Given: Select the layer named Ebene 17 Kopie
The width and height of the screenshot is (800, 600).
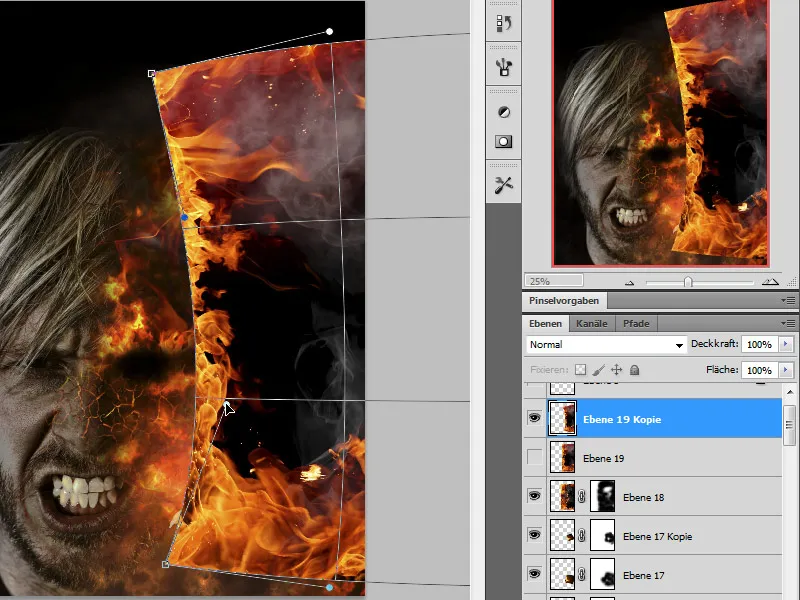Looking at the screenshot, I should pos(658,536).
